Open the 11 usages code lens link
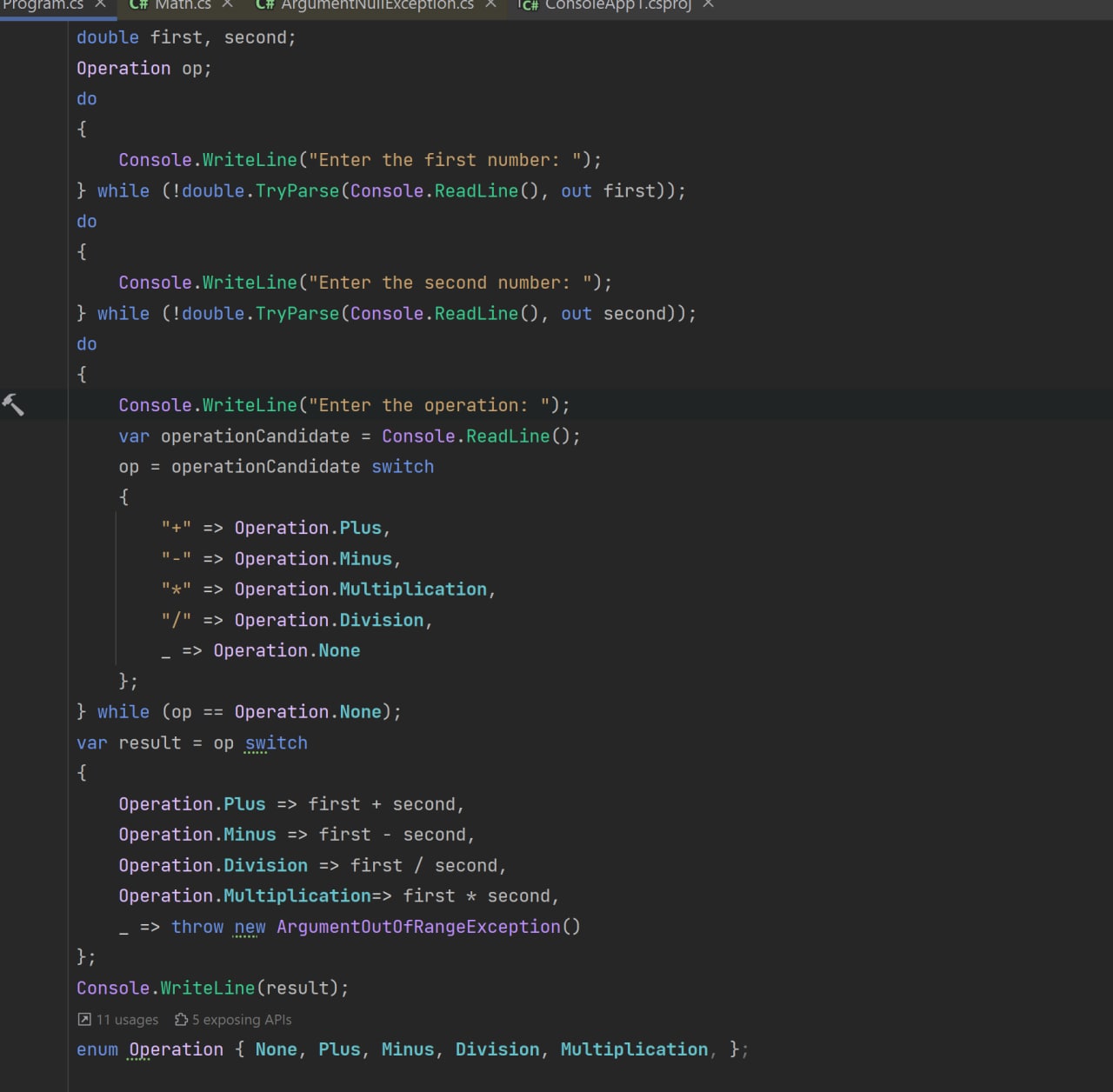 tap(127, 1019)
